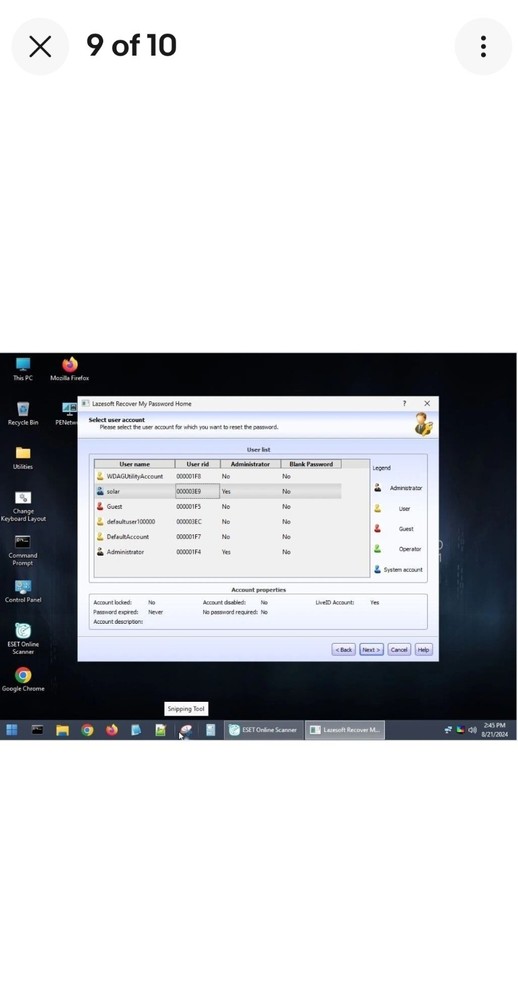This screenshot has width=518, height=1000.
Task: Click the 000003E9 user rid cell
Action: tap(197, 492)
